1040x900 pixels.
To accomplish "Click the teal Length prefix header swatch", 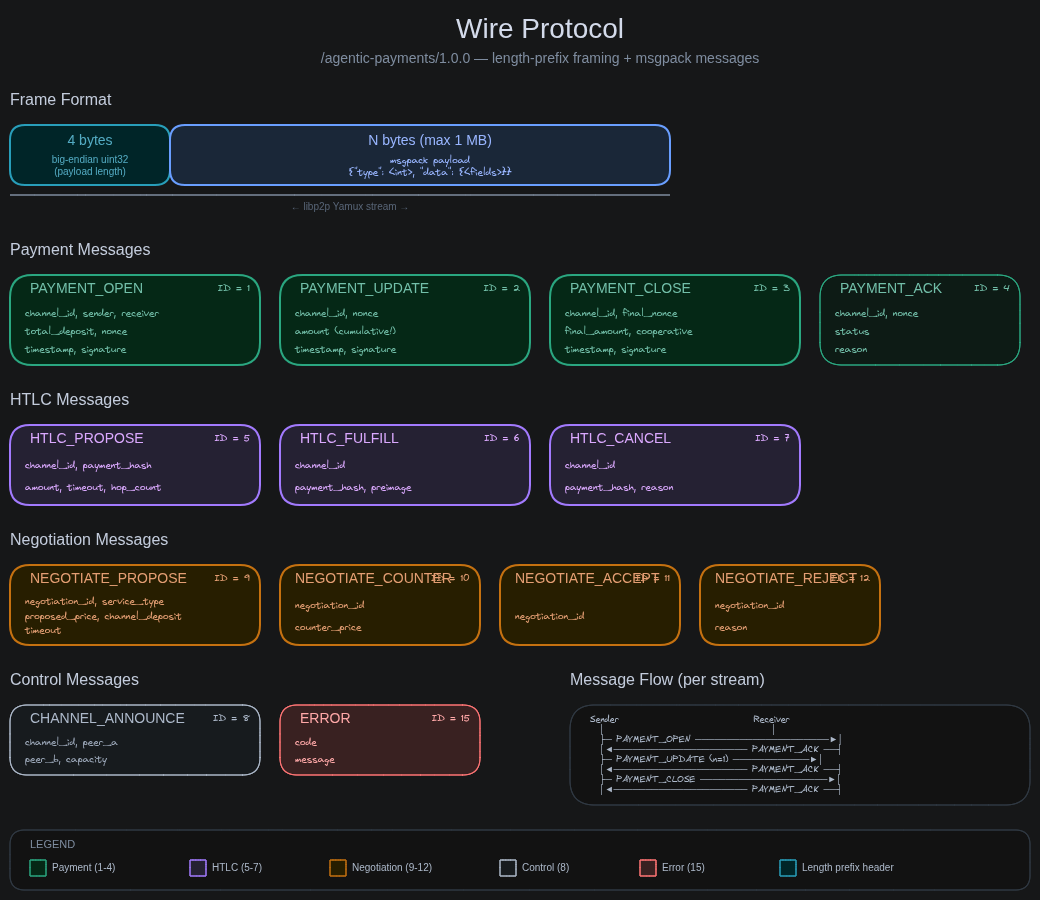I will click(788, 868).
